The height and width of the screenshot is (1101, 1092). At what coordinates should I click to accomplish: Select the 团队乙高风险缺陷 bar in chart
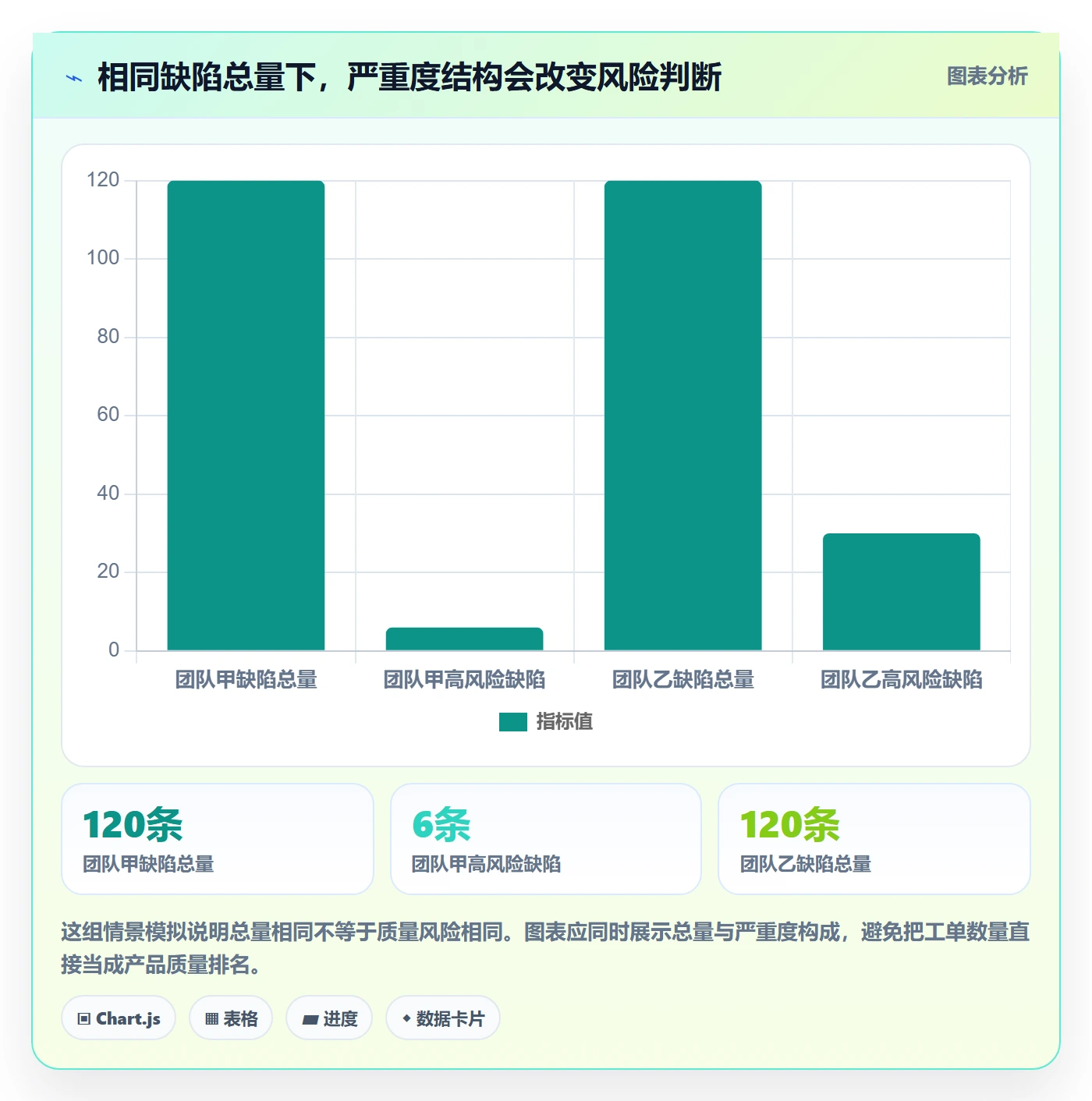(x=901, y=592)
